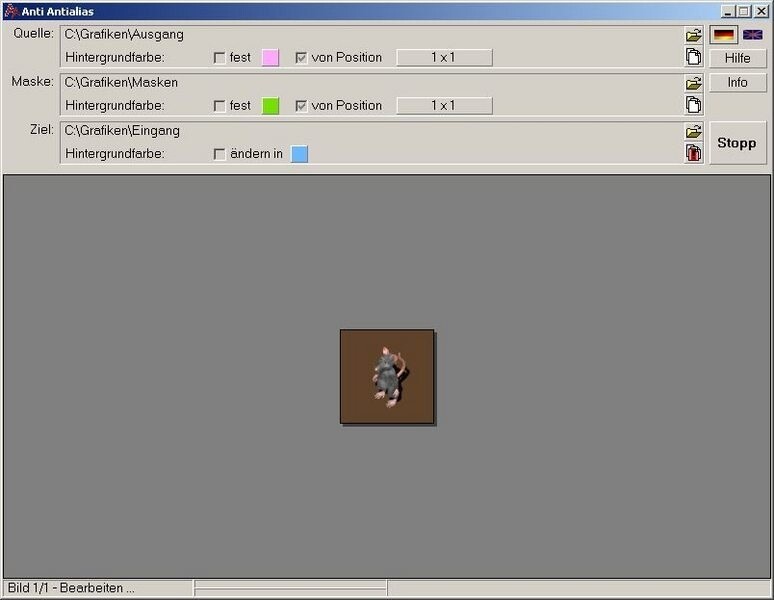Click the rat preview image
The width and height of the screenshot is (774, 600).
click(387, 376)
